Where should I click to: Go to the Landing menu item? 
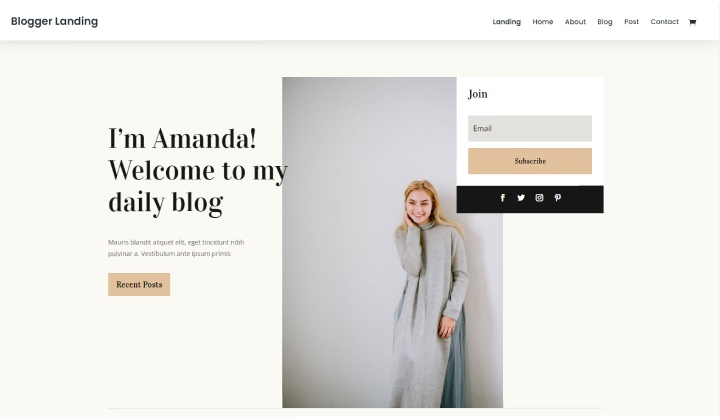coord(506,22)
